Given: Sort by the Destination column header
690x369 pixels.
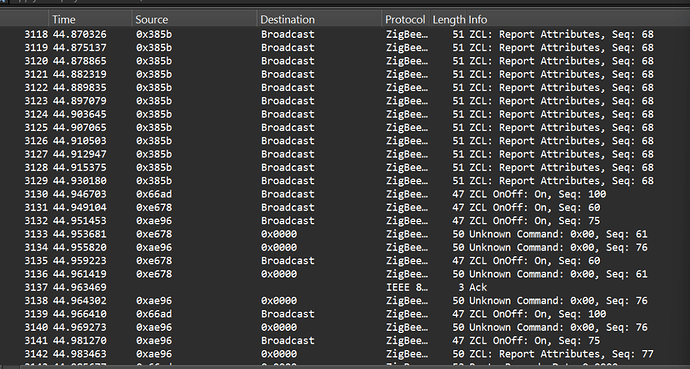Looking at the screenshot, I should coord(319,19).
